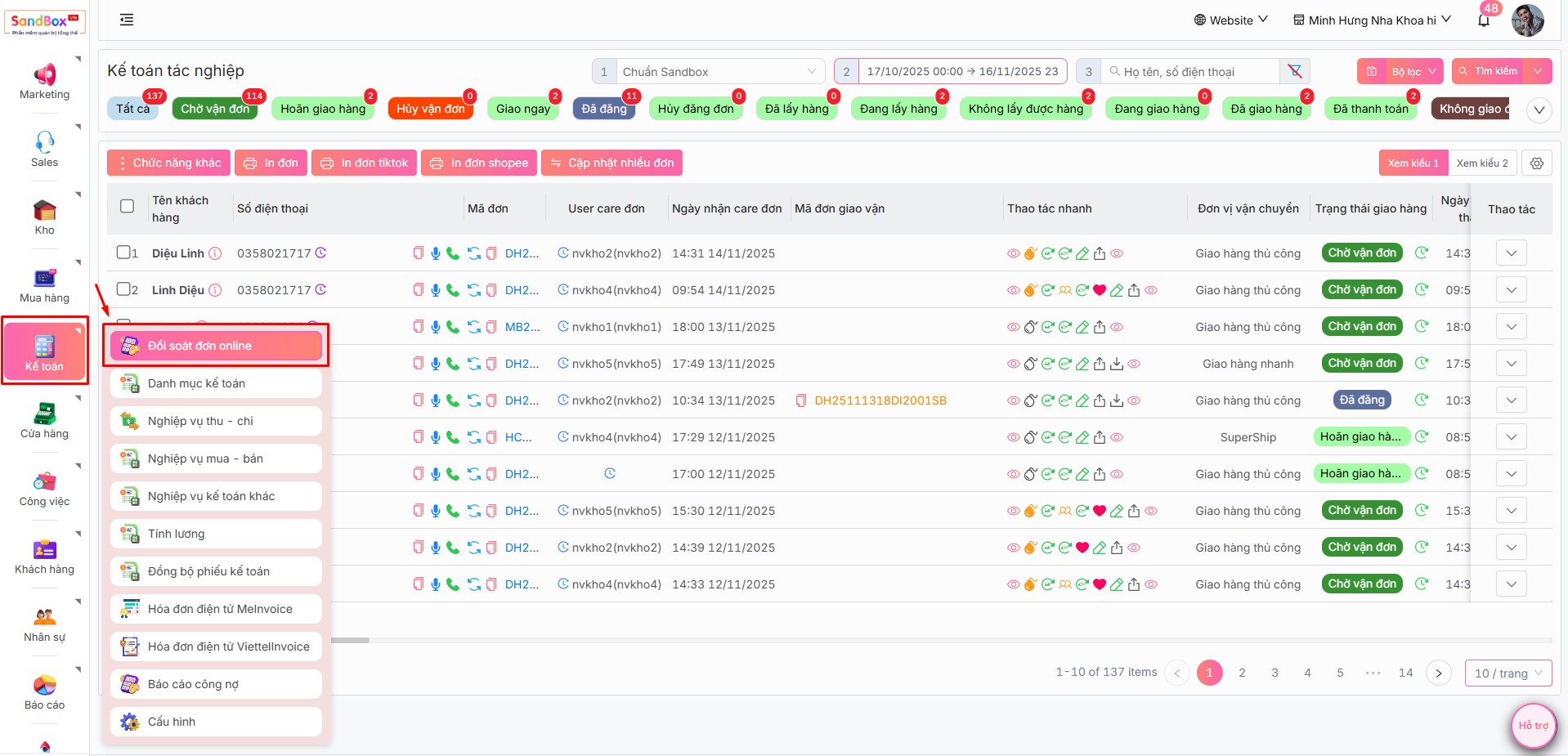
Task: Switch to the Chờ vận đơn status tab
Action: 215,109
